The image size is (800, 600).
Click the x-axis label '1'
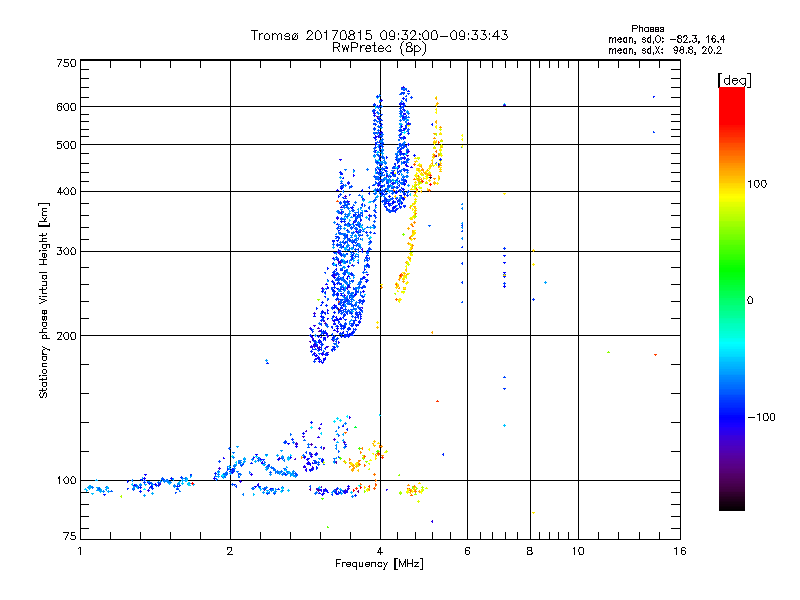pos(80,551)
